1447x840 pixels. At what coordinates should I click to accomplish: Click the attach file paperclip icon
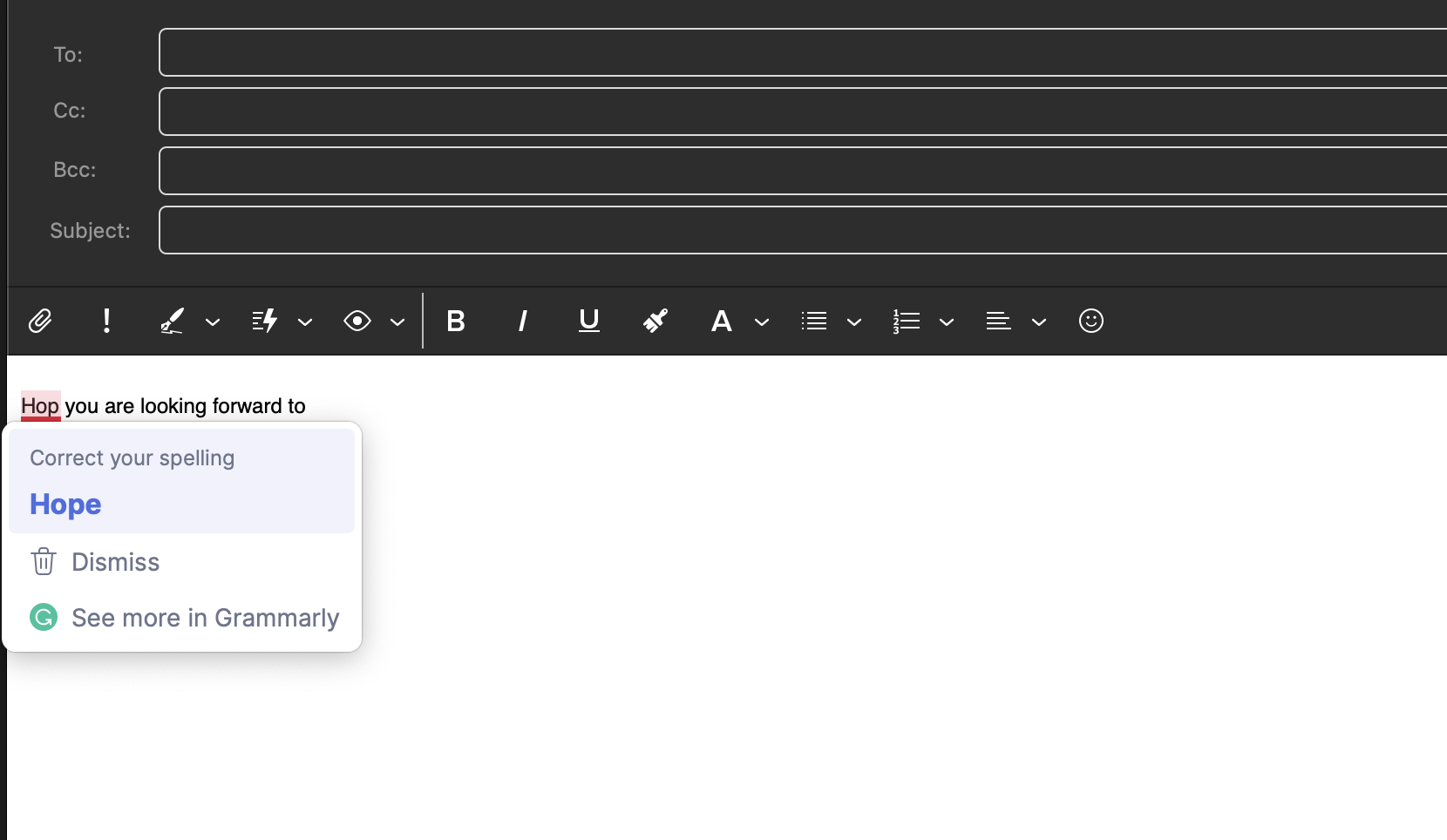[40, 322]
